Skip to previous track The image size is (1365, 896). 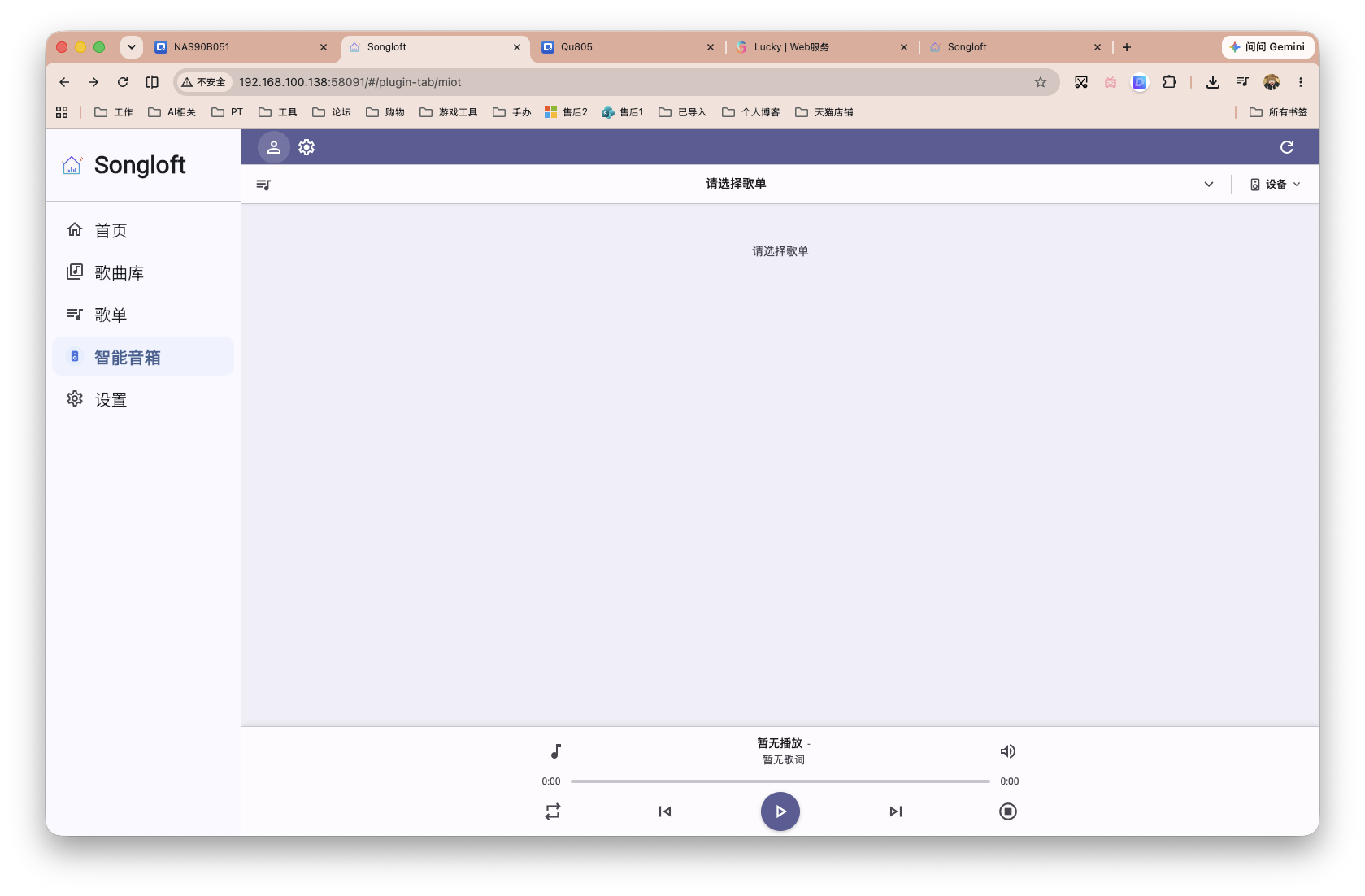pyautogui.click(x=665, y=811)
